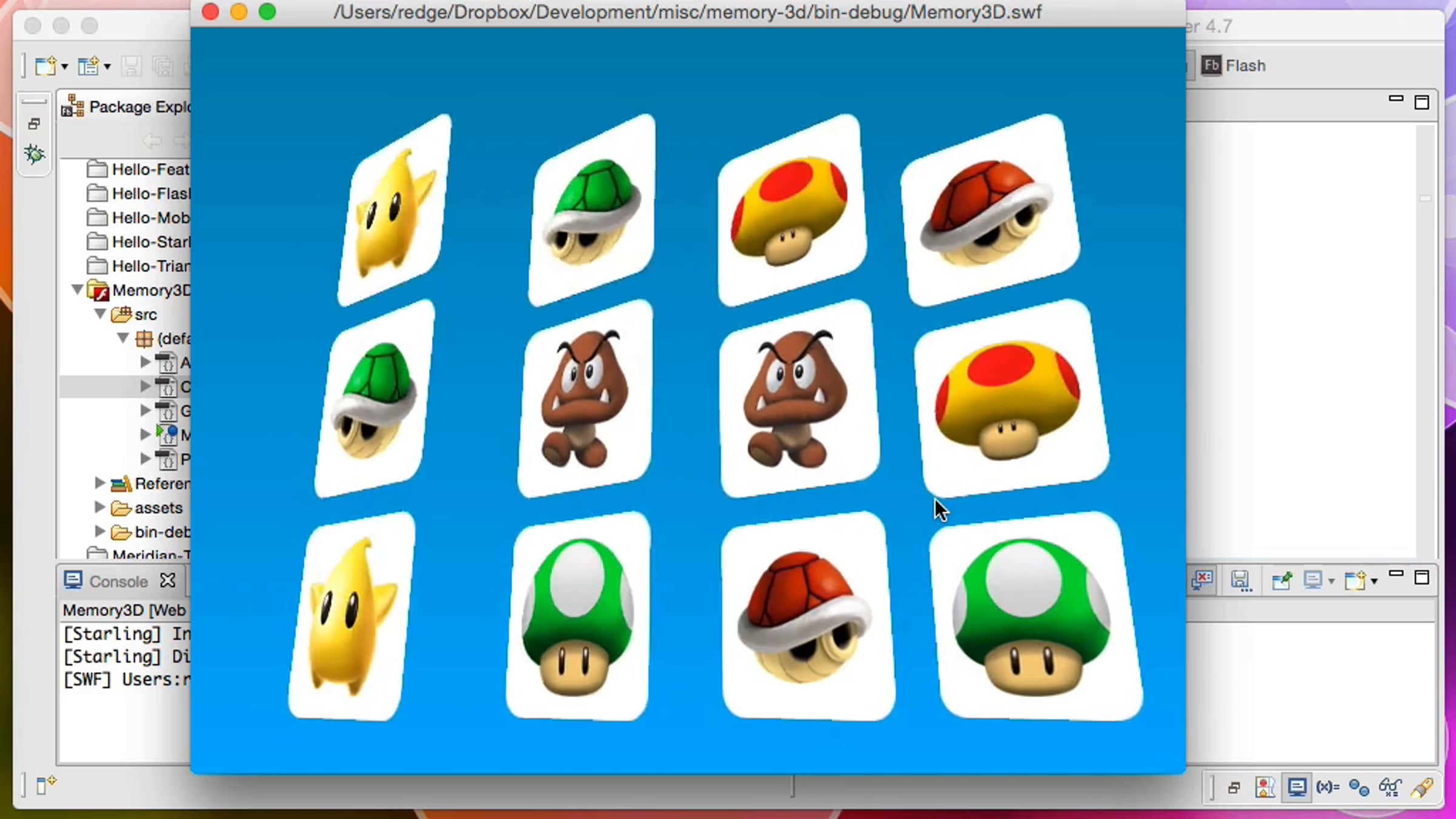Flip the Goomba card in second column
The width and height of the screenshot is (1456, 819).
tap(584, 399)
